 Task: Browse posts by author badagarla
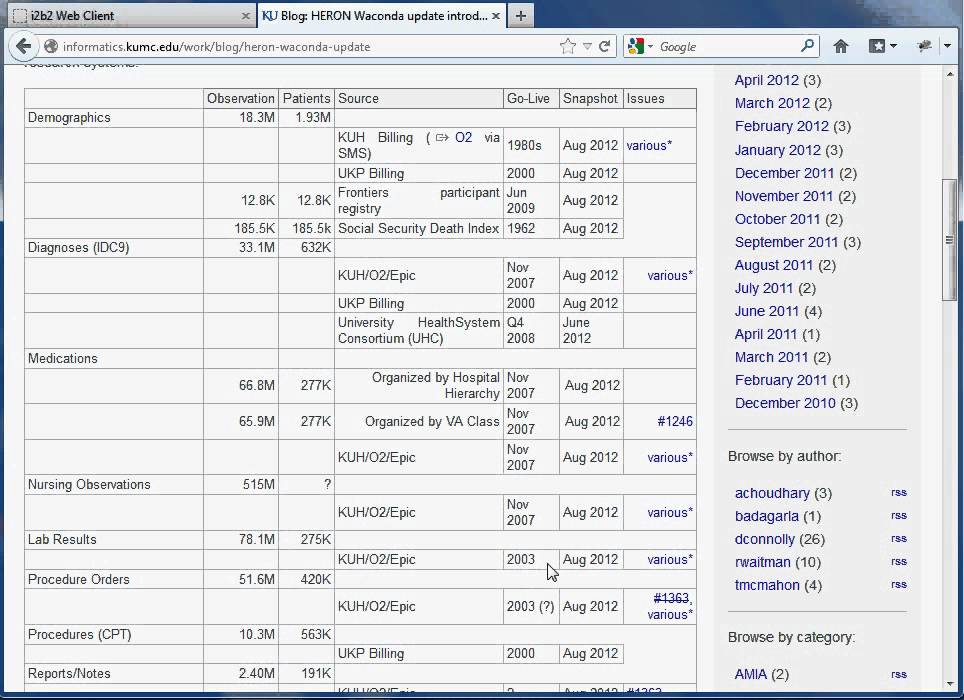767,516
